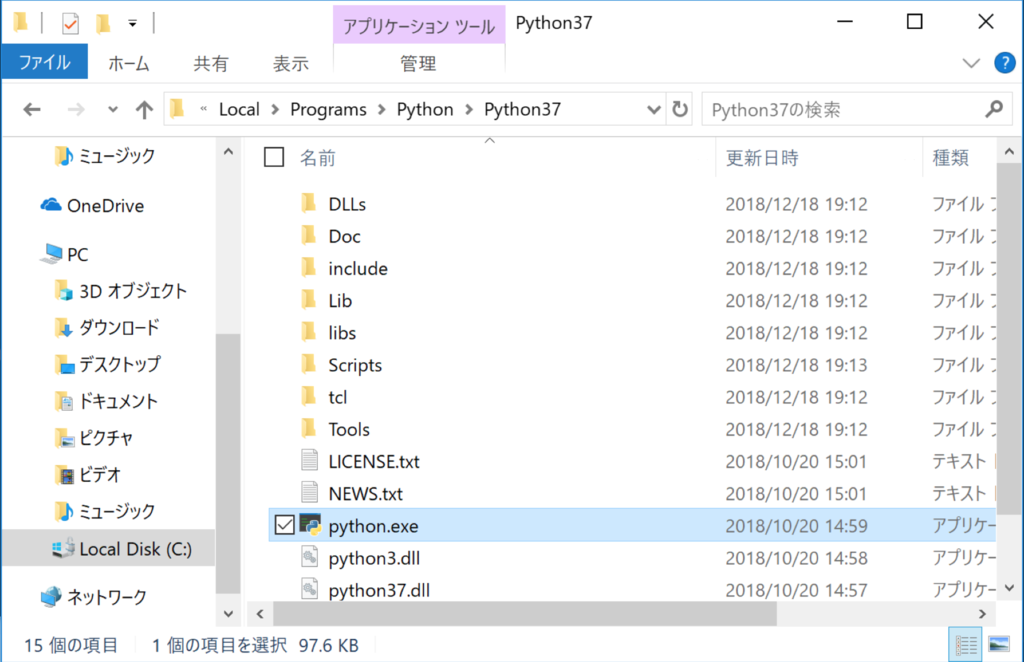Screen dimensions: 1024x662
Task: Open the 管理 tab under アプリケーション ツール
Action: click(418, 62)
